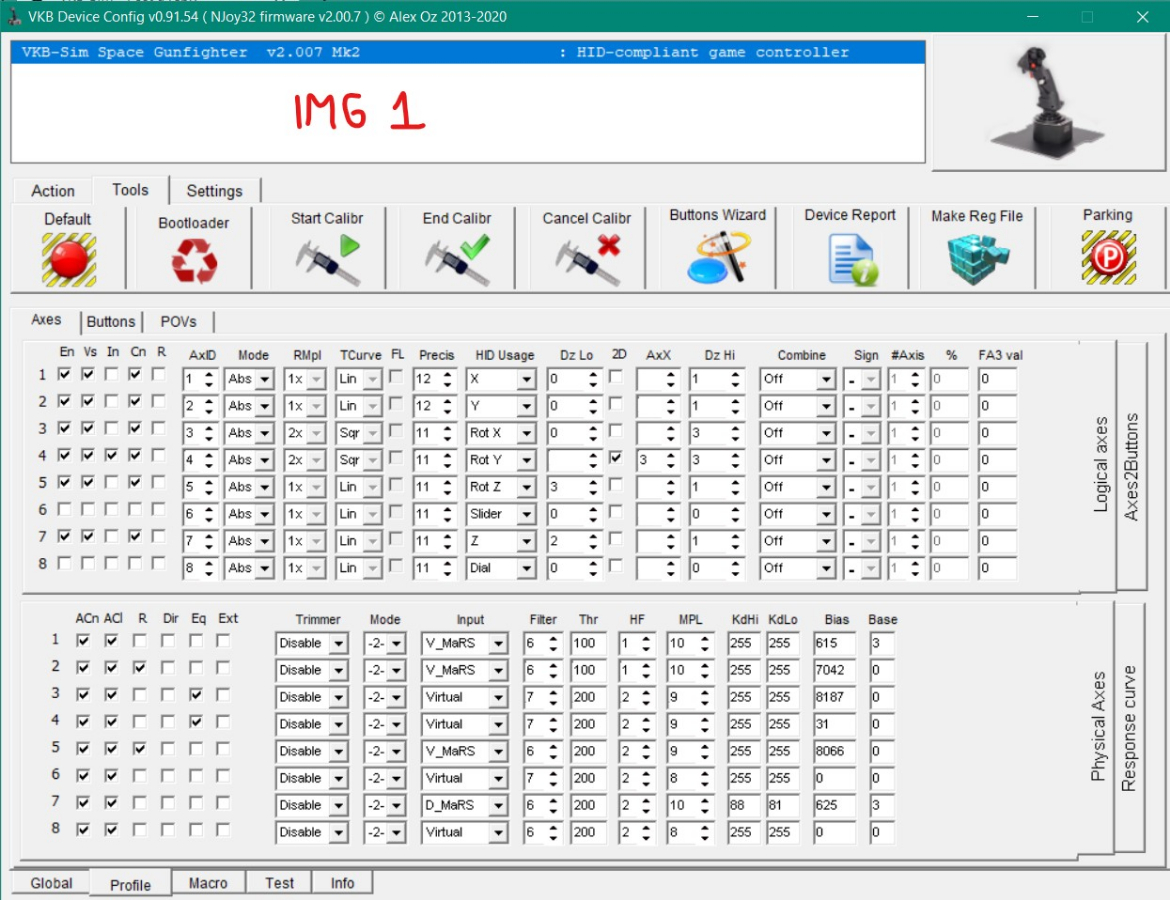Toggle Eq checkbox for physical axis 3
1170x900 pixels.
195,694
